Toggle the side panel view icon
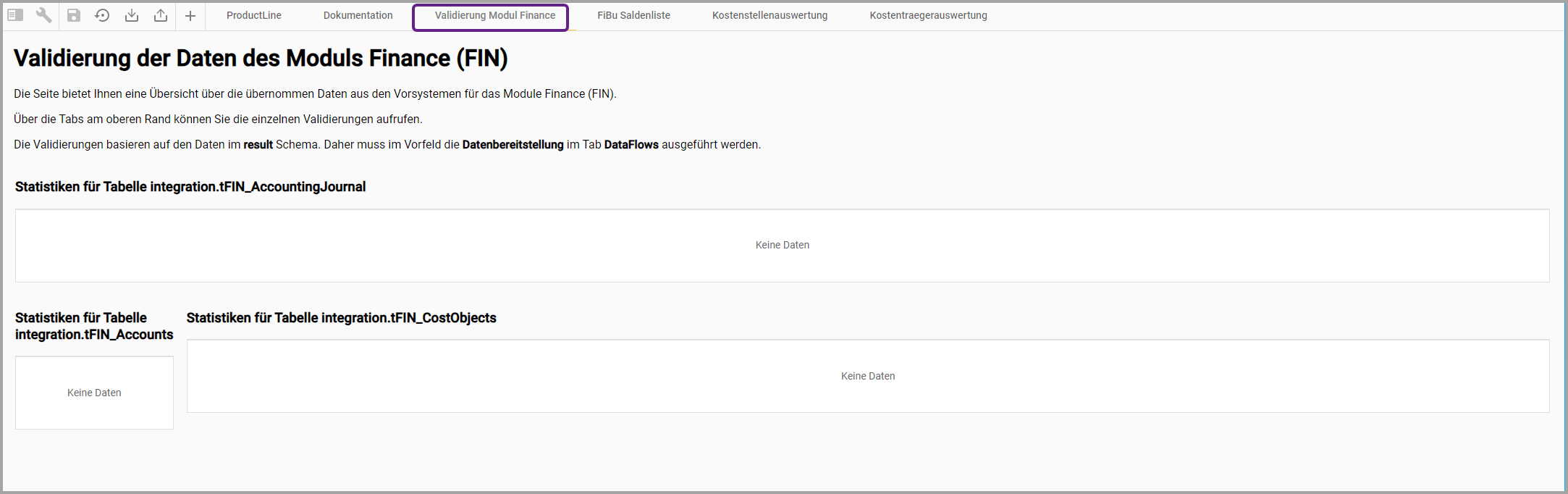This screenshot has height=494, width=1568. (15, 15)
